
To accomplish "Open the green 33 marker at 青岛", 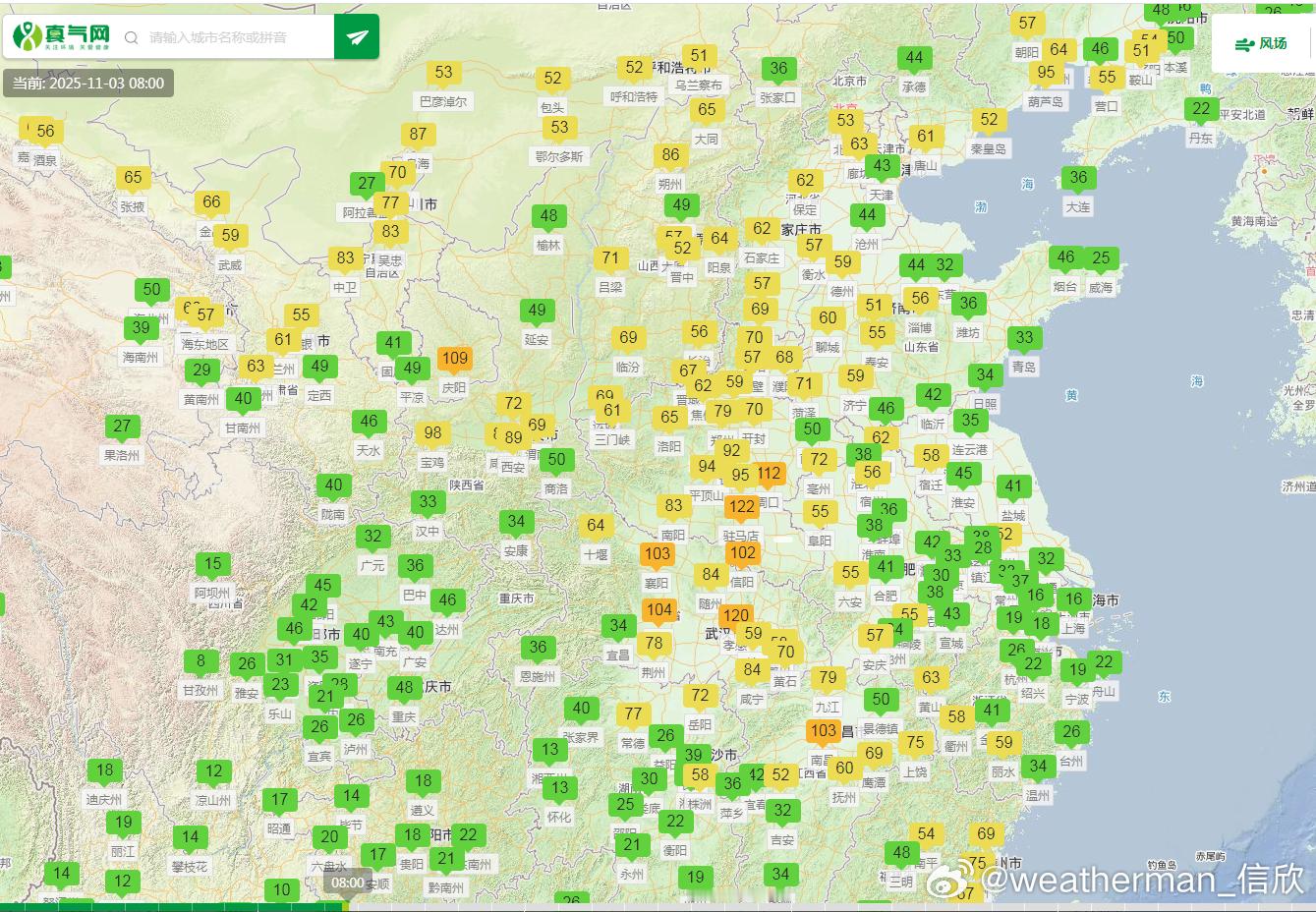I will pyautogui.click(x=1024, y=338).
